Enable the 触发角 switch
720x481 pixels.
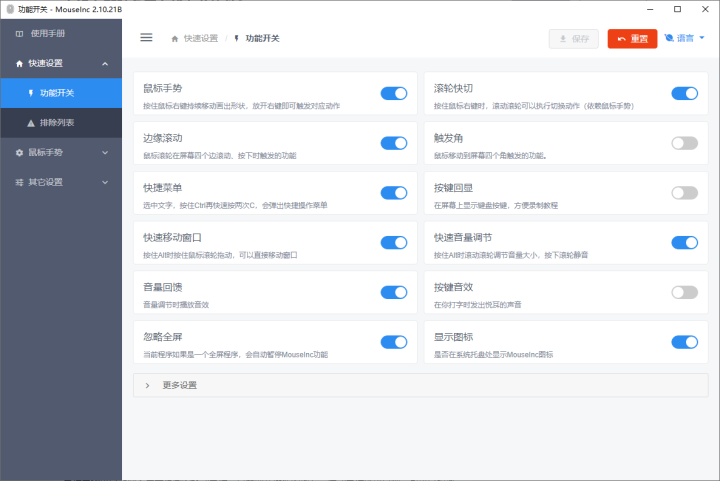pyautogui.click(x=684, y=143)
